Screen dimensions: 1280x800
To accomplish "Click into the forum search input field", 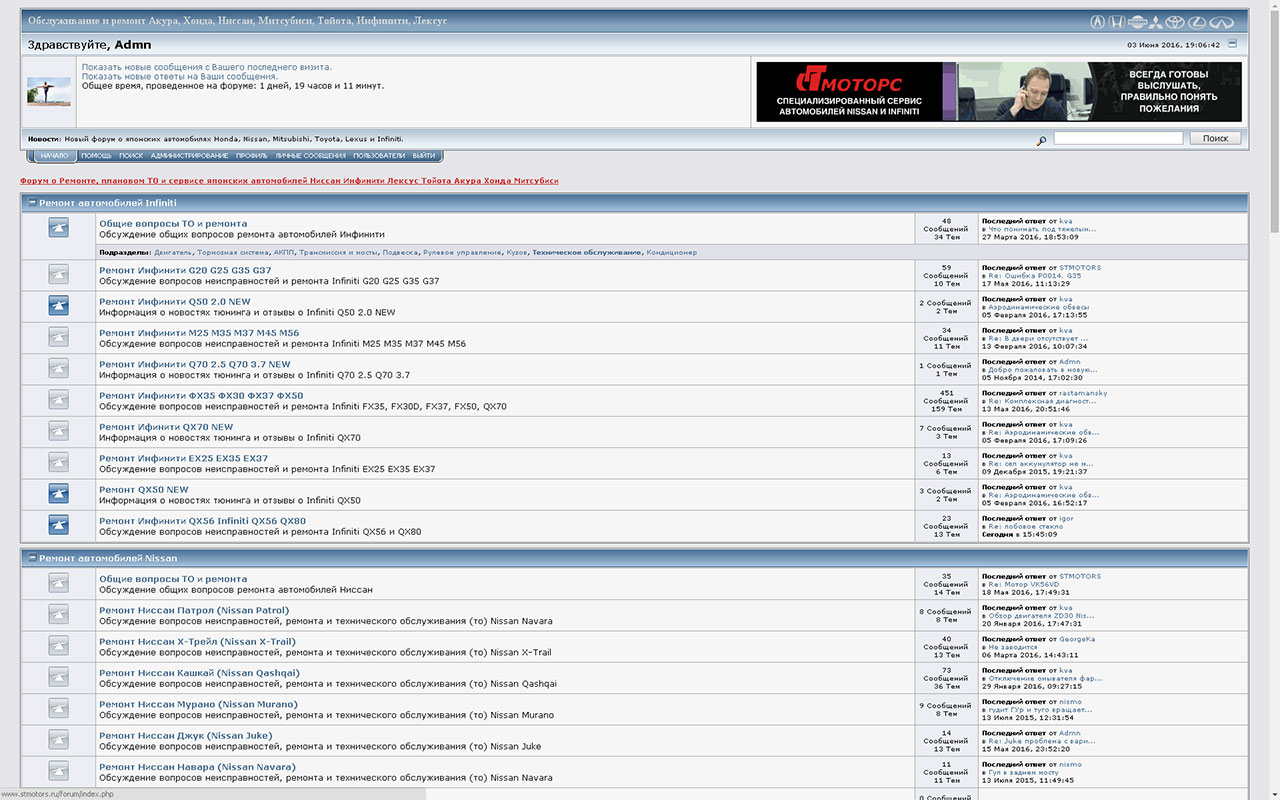I will pos(1118,138).
